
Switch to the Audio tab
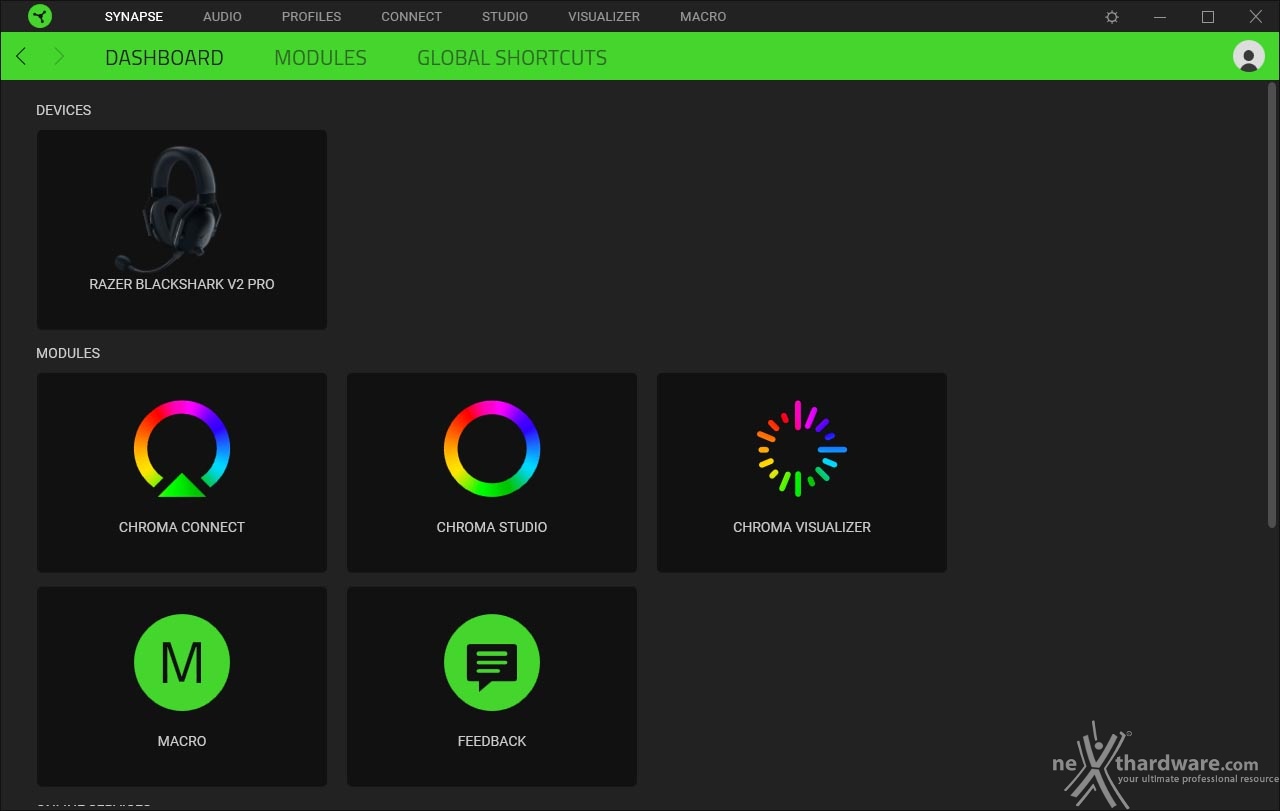(x=222, y=17)
